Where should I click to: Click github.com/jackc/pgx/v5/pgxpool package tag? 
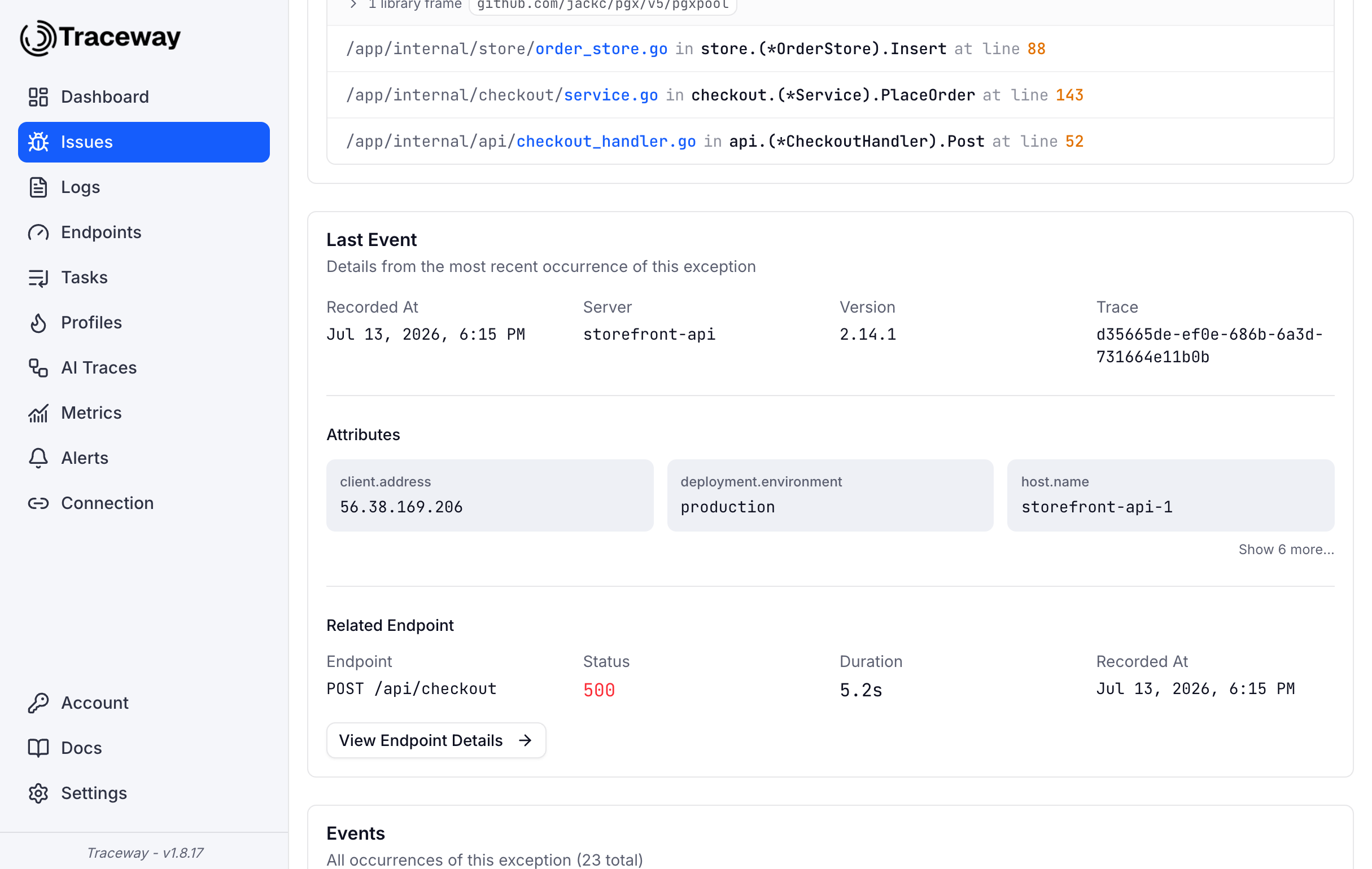[603, 5]
